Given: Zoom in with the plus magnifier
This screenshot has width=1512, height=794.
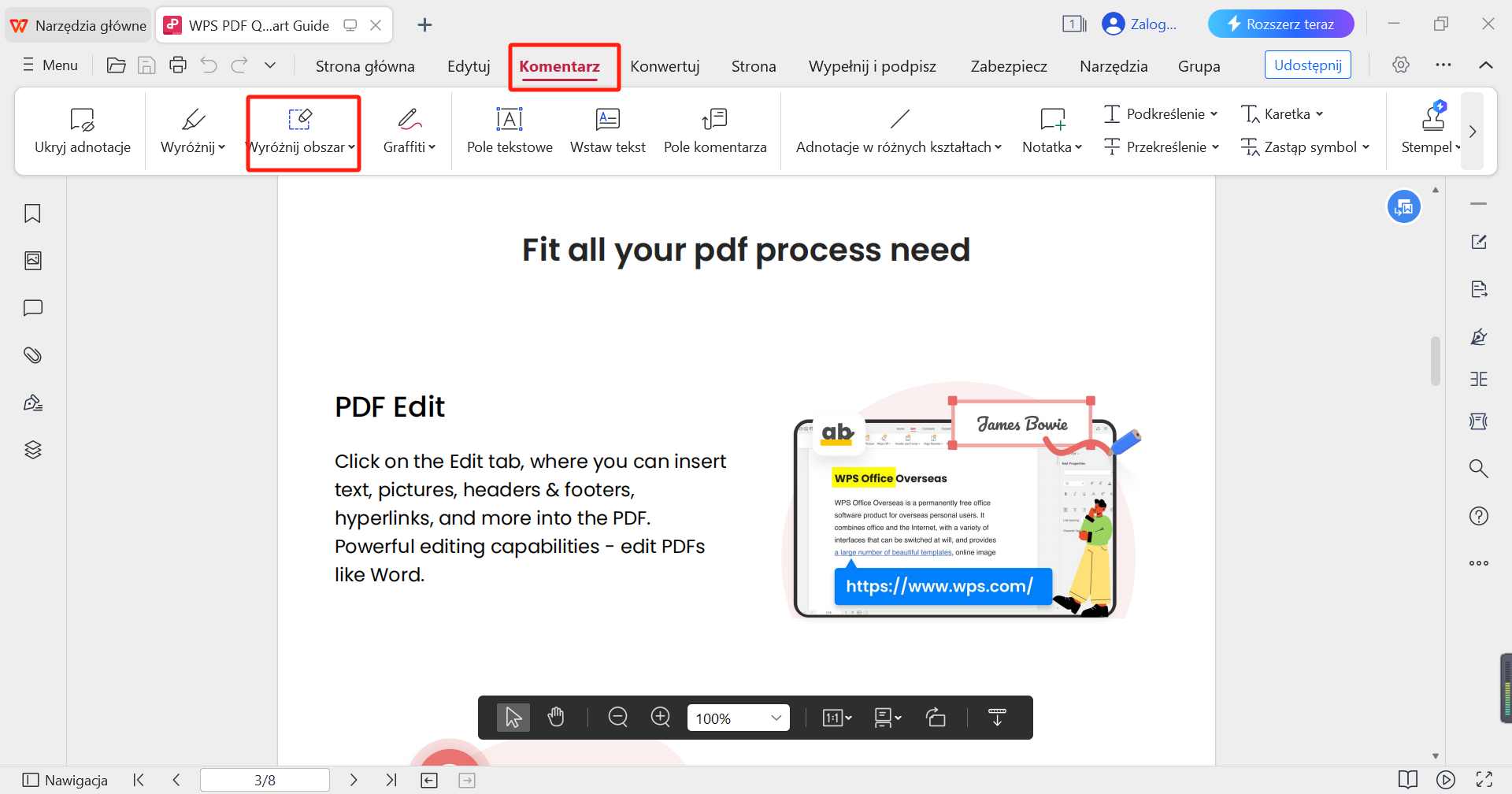Looking at the screenshot, I should (661, 718).
